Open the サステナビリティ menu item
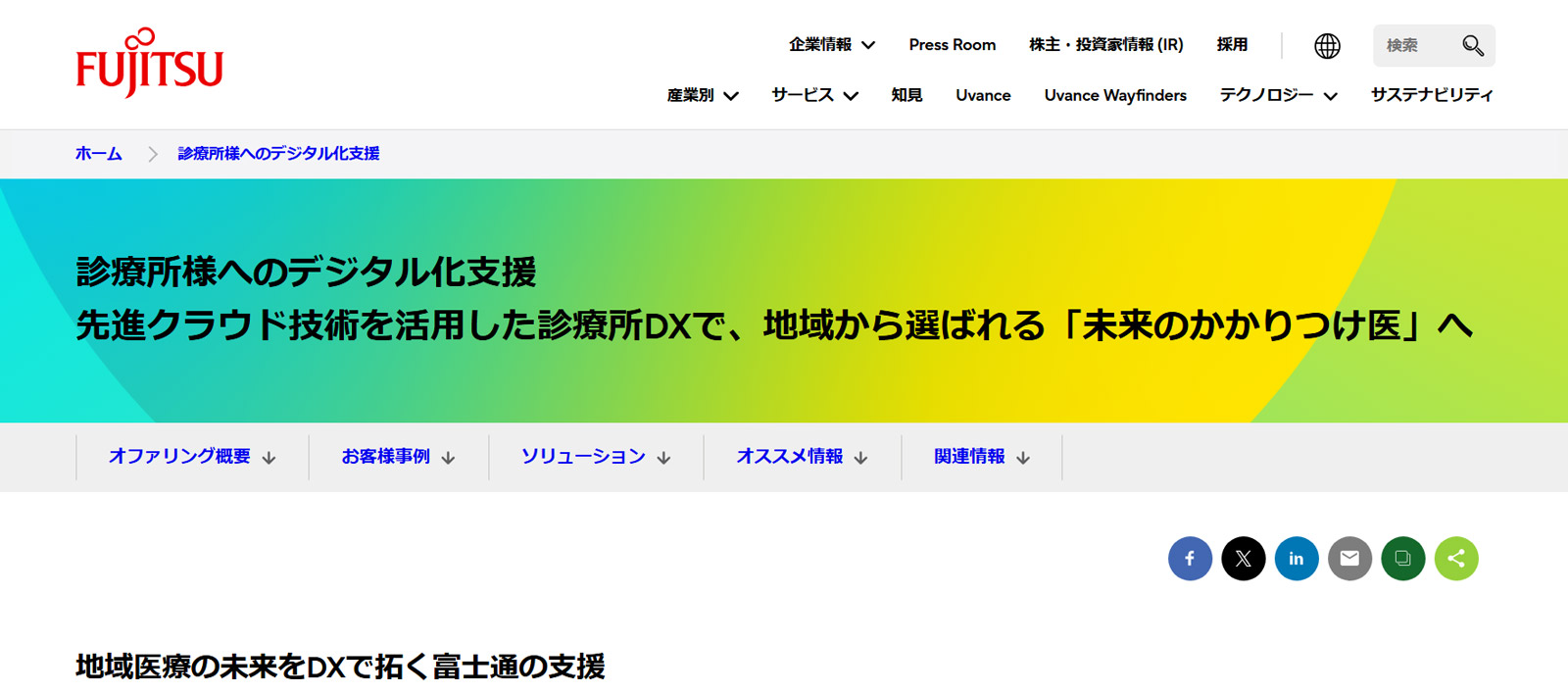Image resolution: width=1568 pixels, height=693 pixels. 1432,95
